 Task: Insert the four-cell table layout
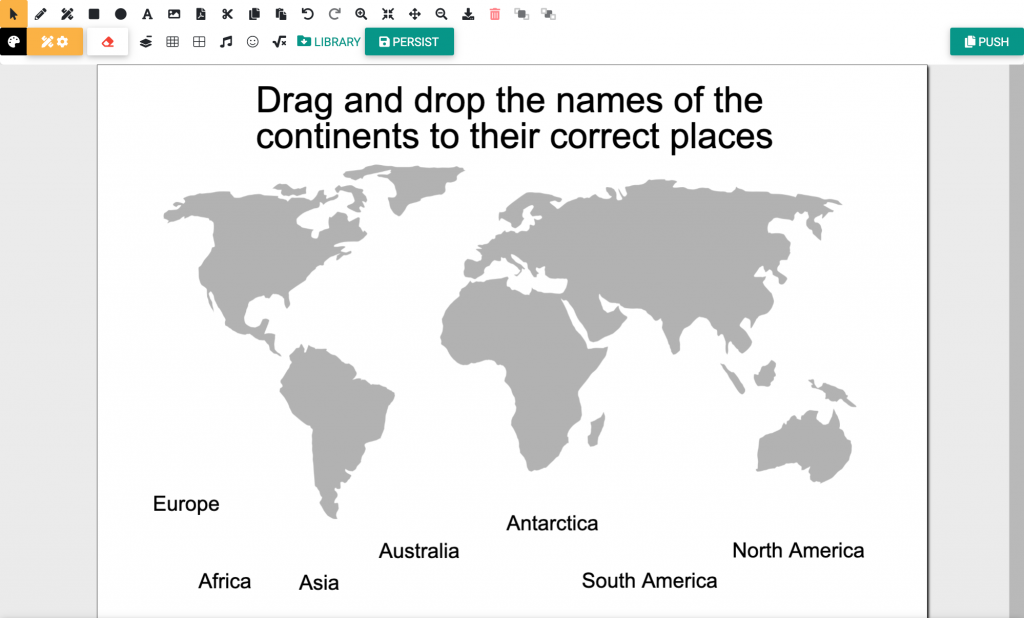coord(199,42)
